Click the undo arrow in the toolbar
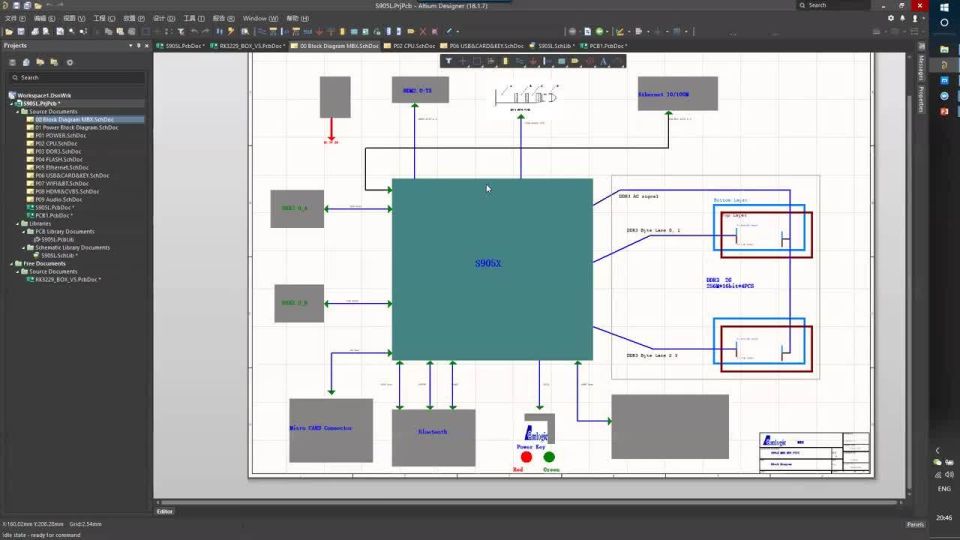Screen dimensions: 960x540 click(x=194, y=31)
